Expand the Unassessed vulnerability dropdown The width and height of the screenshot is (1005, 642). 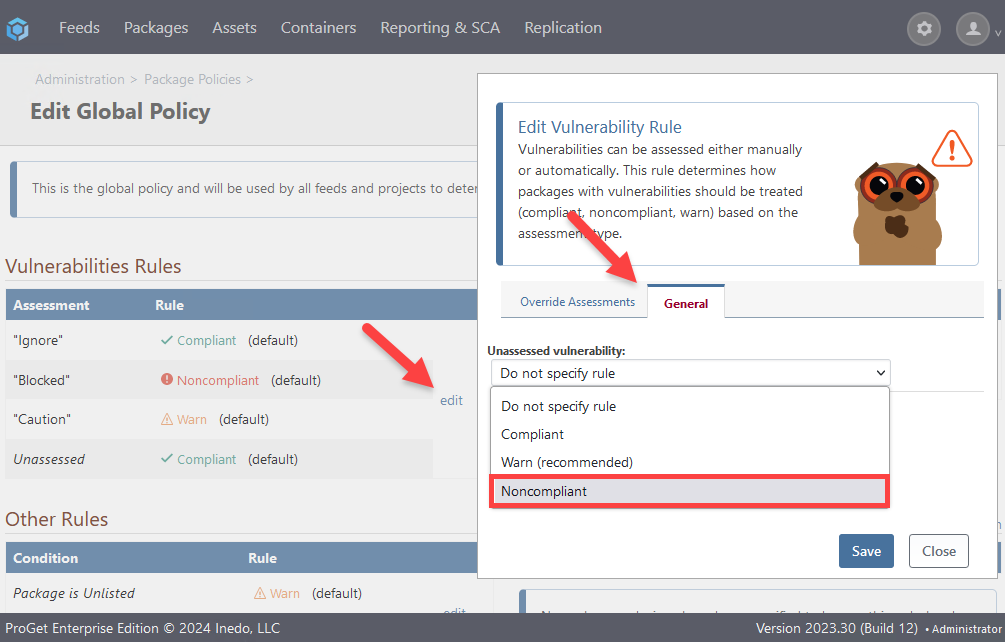point(690,373)
